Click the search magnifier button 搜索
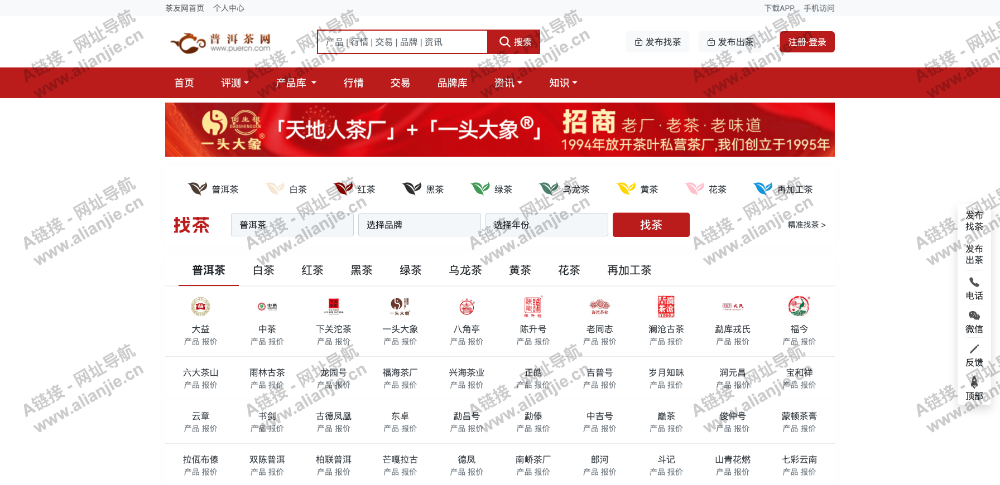This screenshot has height=485, width=1000. click(x=513, y=42)
